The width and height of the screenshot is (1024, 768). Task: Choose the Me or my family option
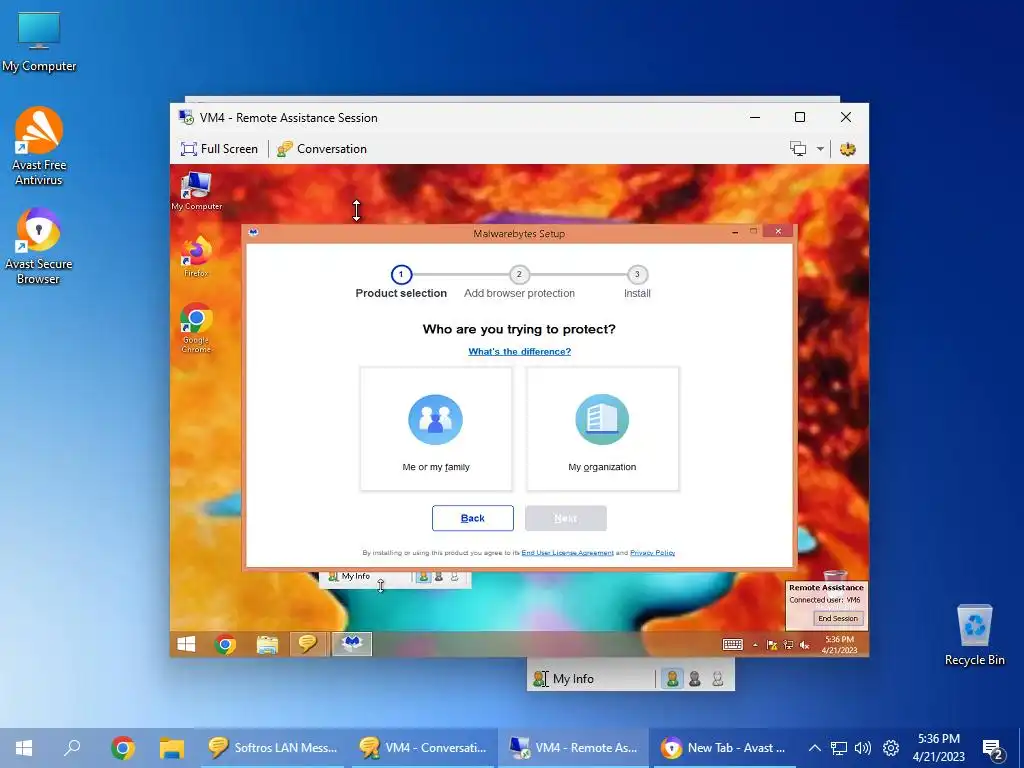tap(436, 428)
